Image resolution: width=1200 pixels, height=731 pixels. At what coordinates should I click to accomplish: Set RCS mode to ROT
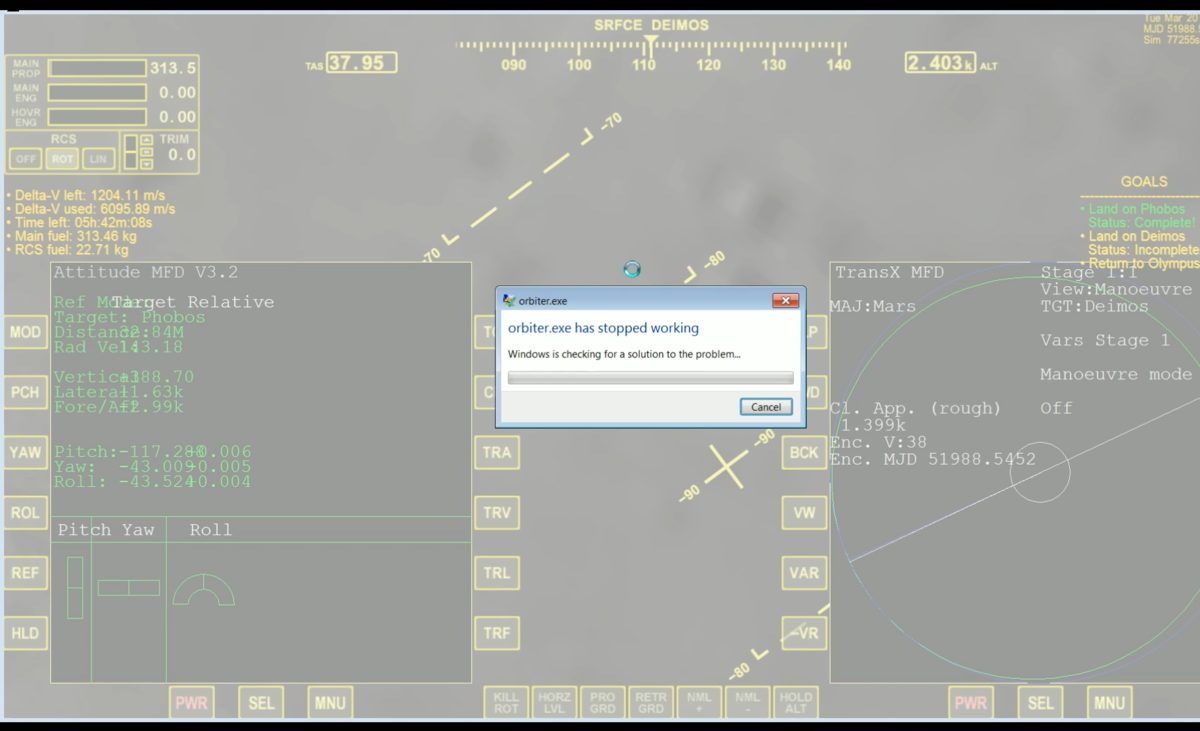pos(62,159)
